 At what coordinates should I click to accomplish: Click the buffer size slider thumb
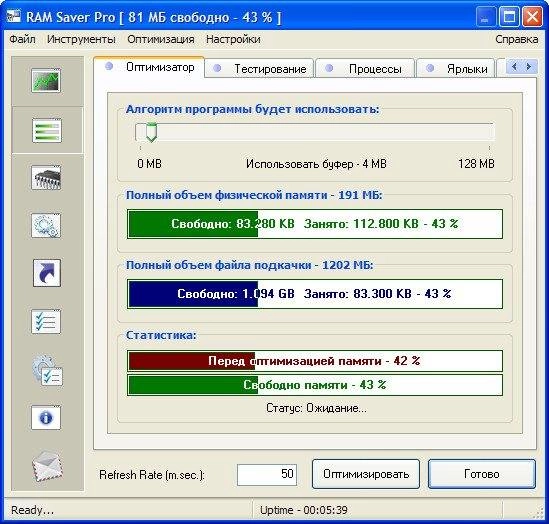pyautogui.click(x=151, y=132)
